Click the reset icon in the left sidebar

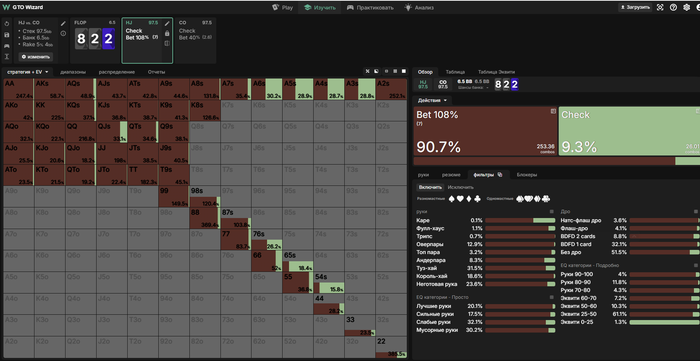click(x=7, y=24)
